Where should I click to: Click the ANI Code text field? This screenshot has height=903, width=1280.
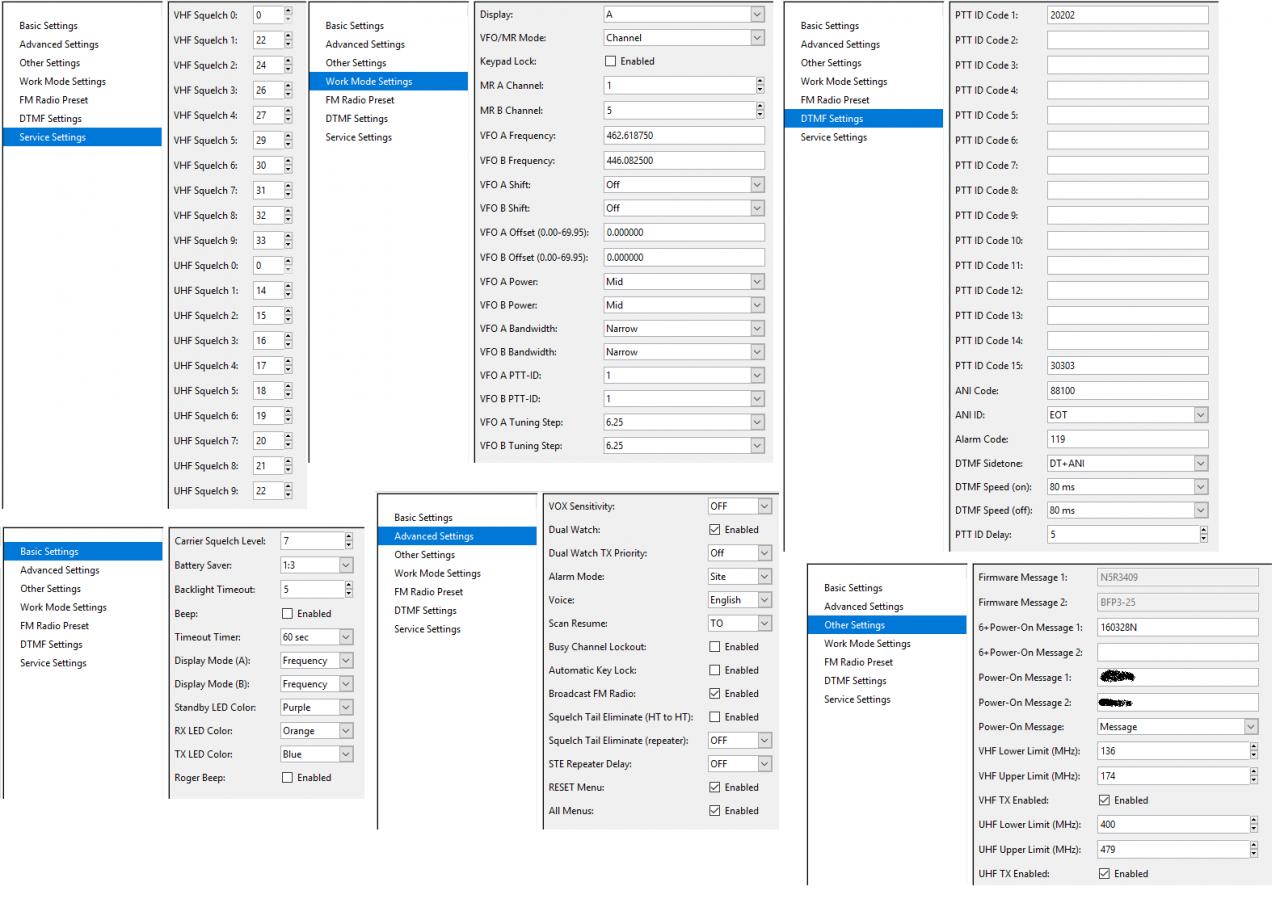pyautogui.click(x=1127, y=391)
